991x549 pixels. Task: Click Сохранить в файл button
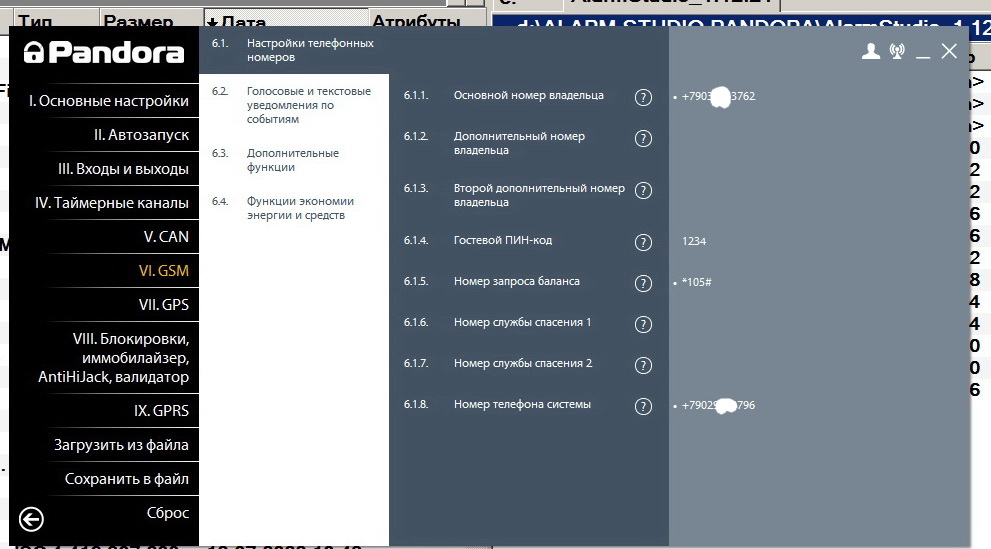point(126,479)
